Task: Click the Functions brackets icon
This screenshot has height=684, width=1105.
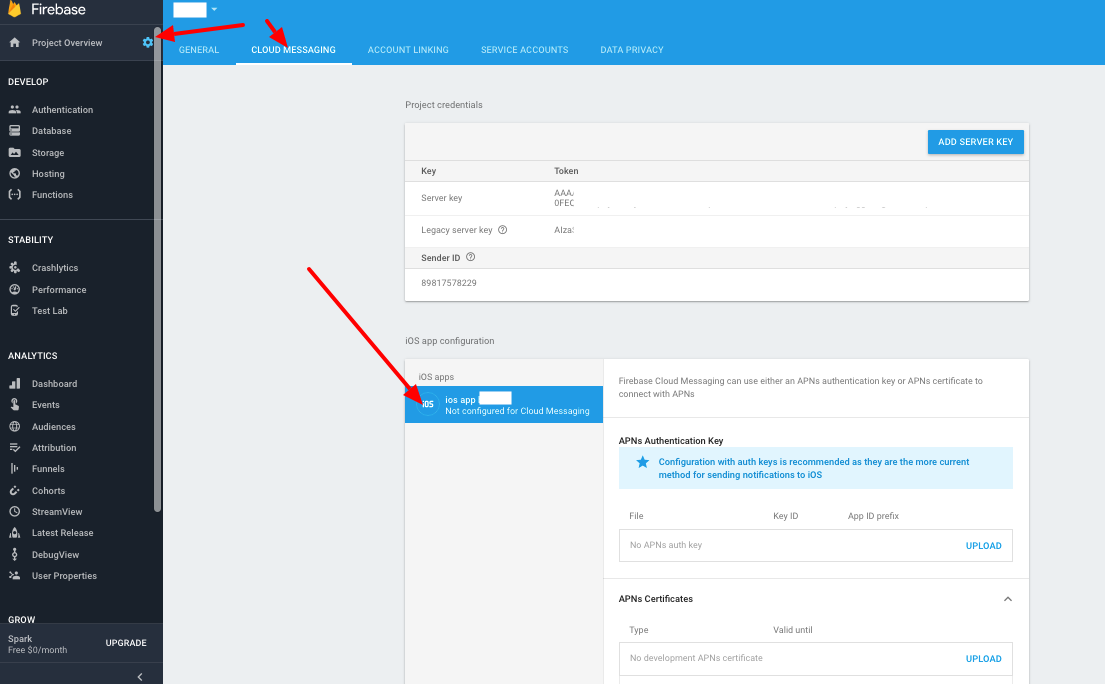Action: point(14,194)
